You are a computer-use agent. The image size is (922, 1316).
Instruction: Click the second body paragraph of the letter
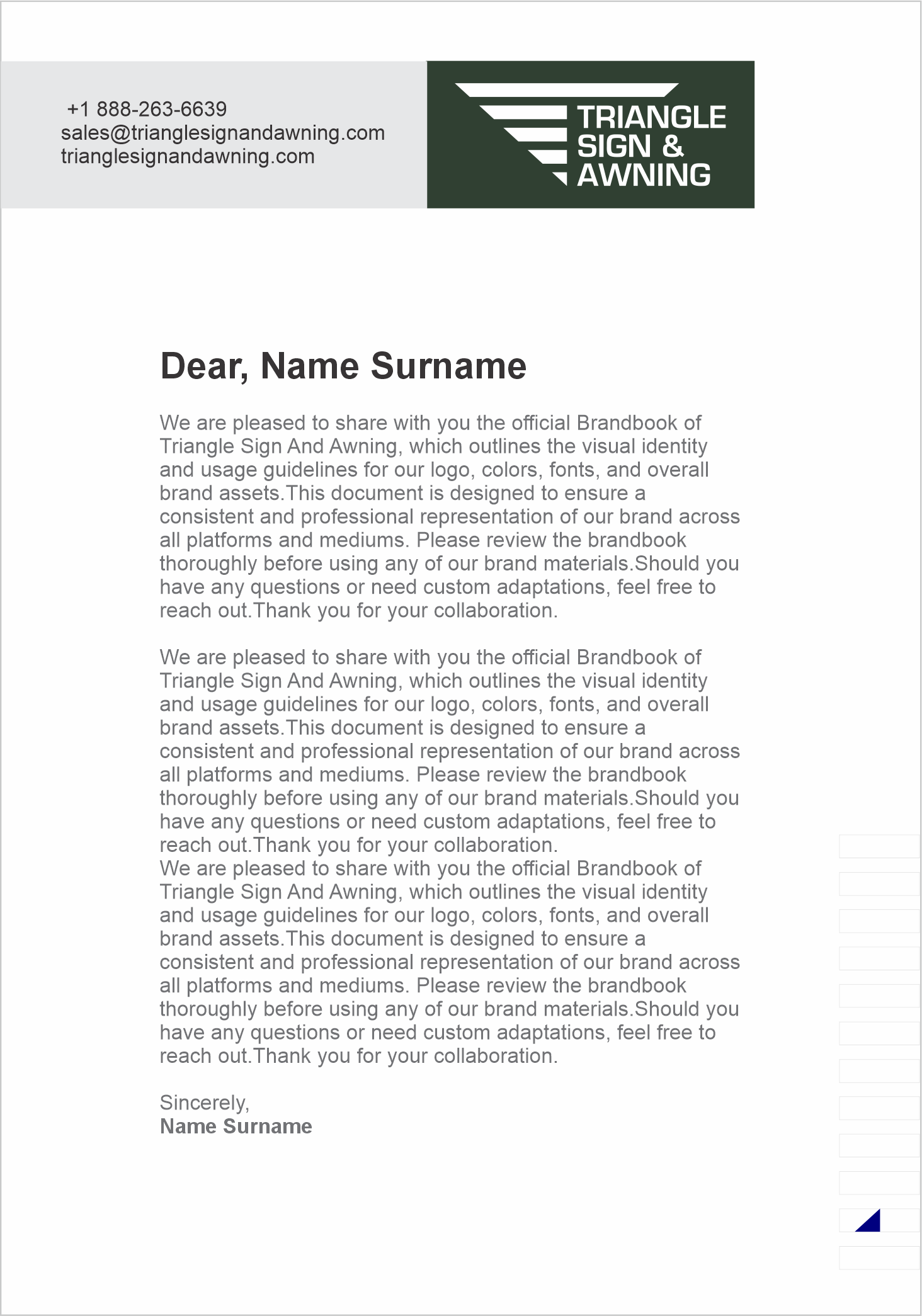click(450, 751)
